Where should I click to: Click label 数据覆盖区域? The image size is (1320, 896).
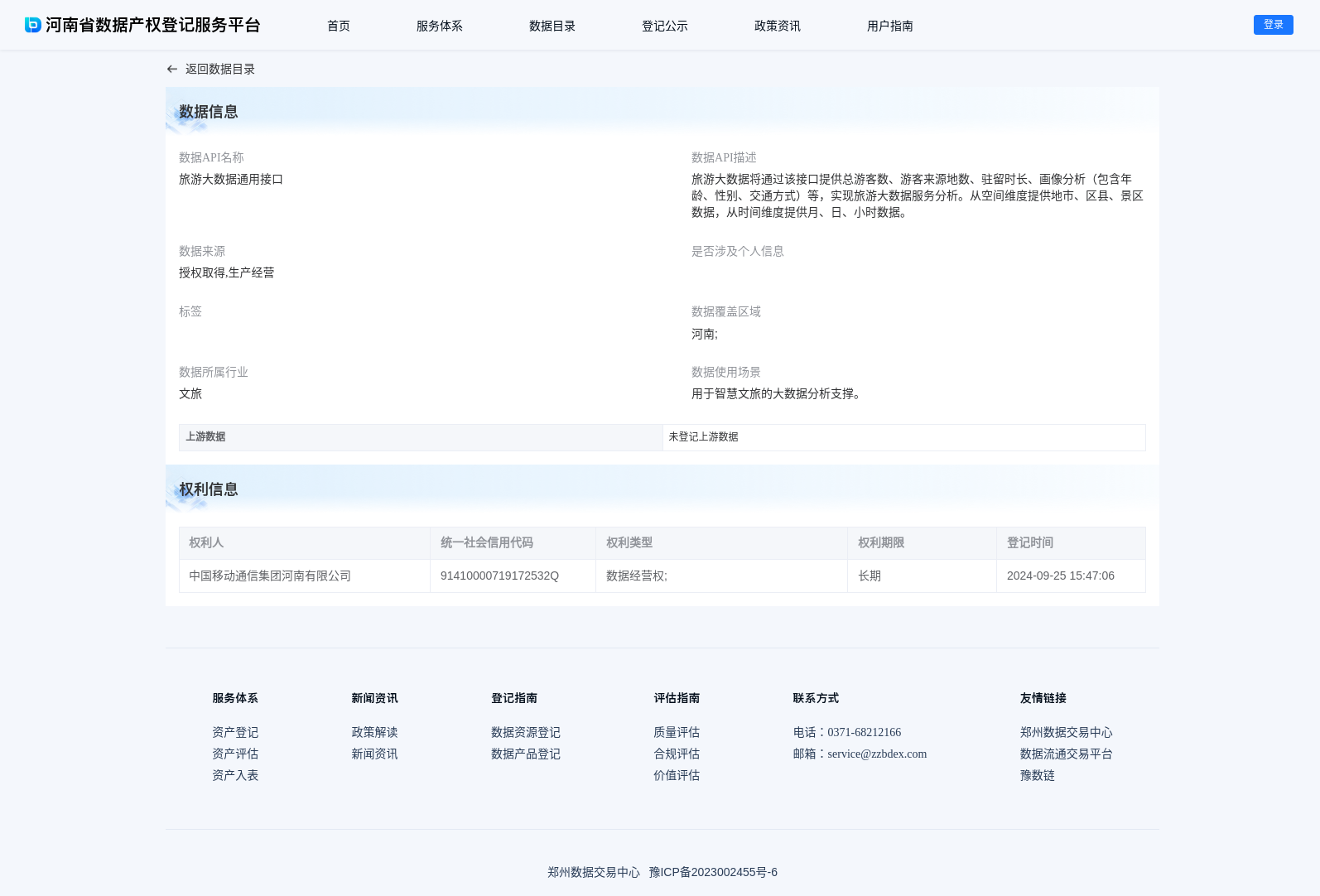[x=726, y=311]
